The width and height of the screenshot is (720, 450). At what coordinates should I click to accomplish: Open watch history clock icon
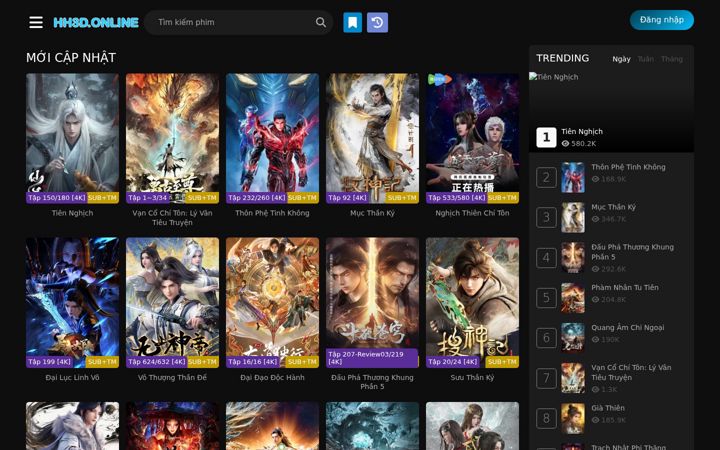click(x=377, y=22)
